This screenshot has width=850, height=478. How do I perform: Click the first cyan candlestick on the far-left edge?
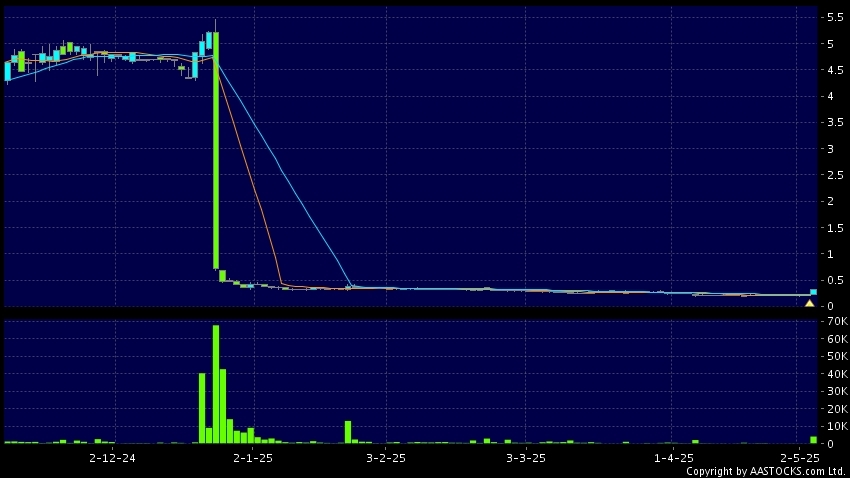coord(8,72)
